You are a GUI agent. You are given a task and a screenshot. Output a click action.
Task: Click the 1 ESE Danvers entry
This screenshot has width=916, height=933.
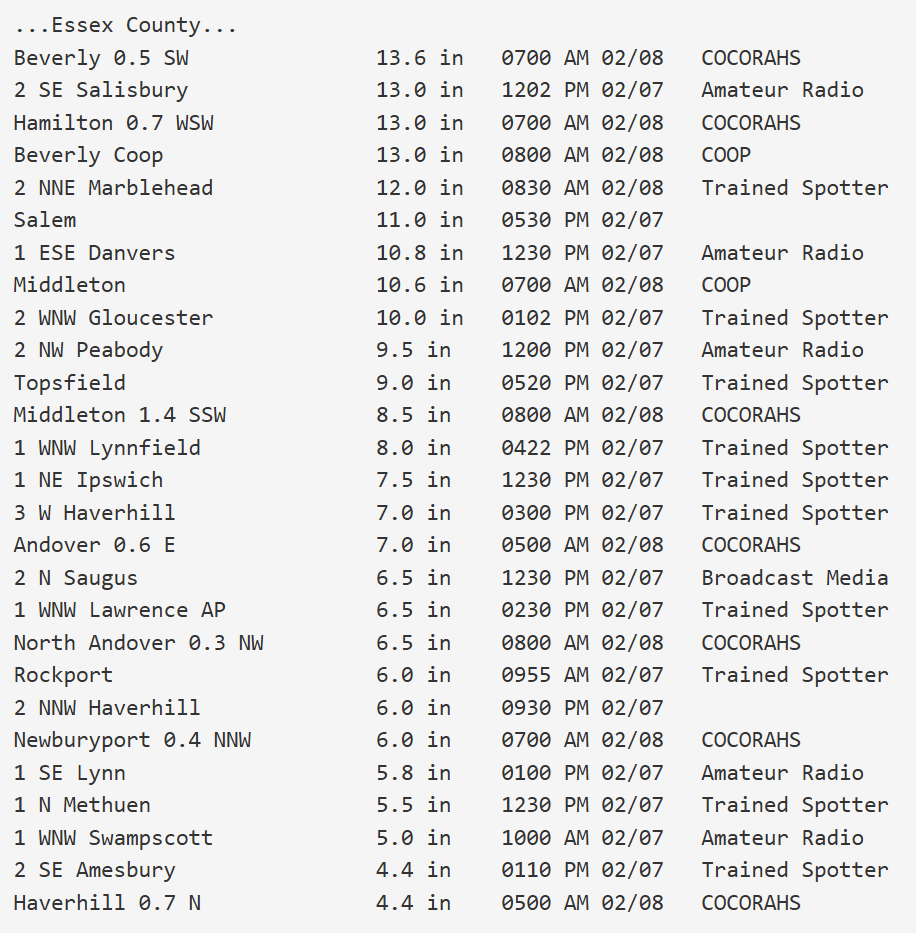coord(94,253)
